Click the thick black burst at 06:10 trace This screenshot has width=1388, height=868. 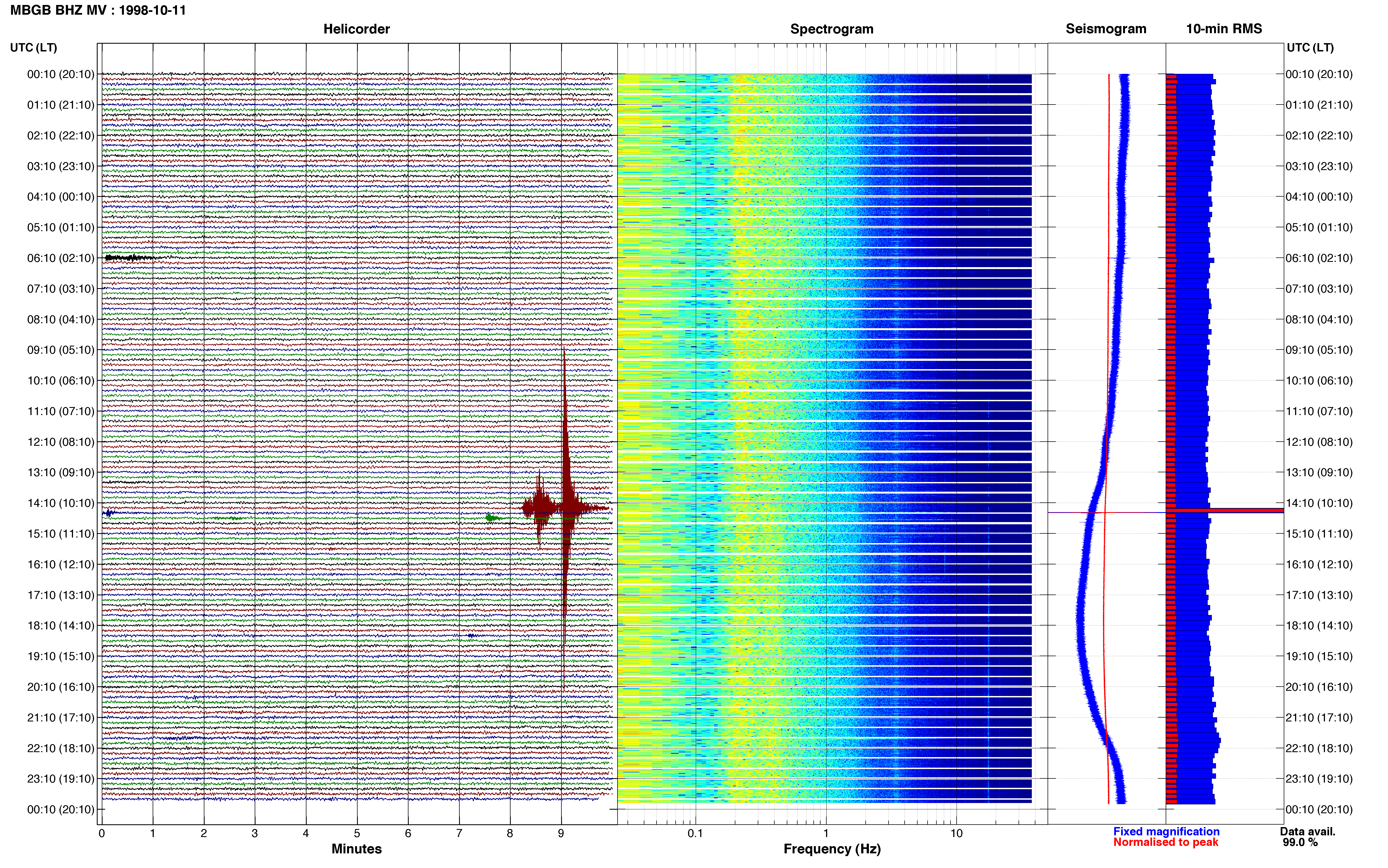(x=130, y=258)
